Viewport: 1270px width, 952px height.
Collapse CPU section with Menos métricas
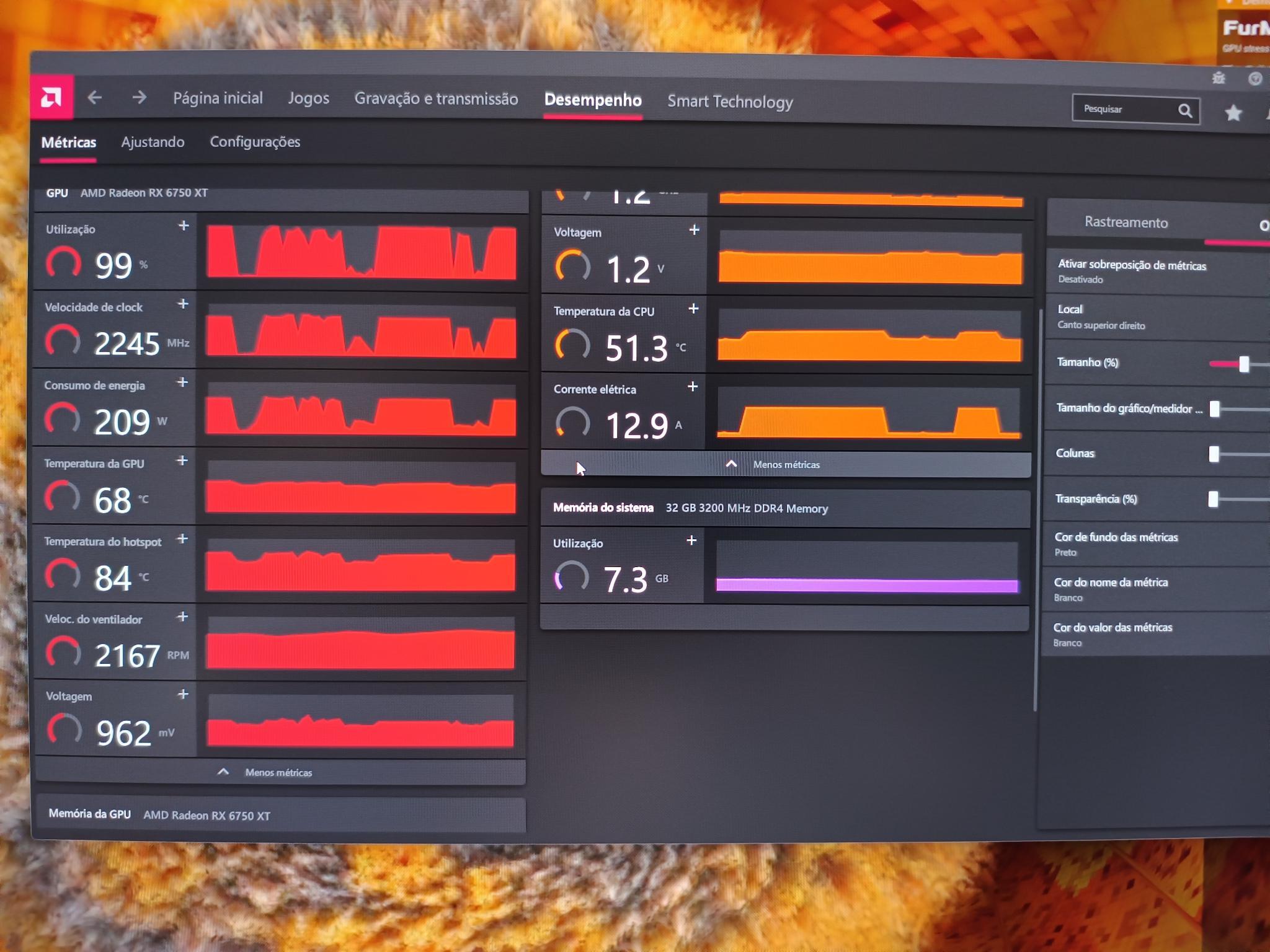coord(786,464)
